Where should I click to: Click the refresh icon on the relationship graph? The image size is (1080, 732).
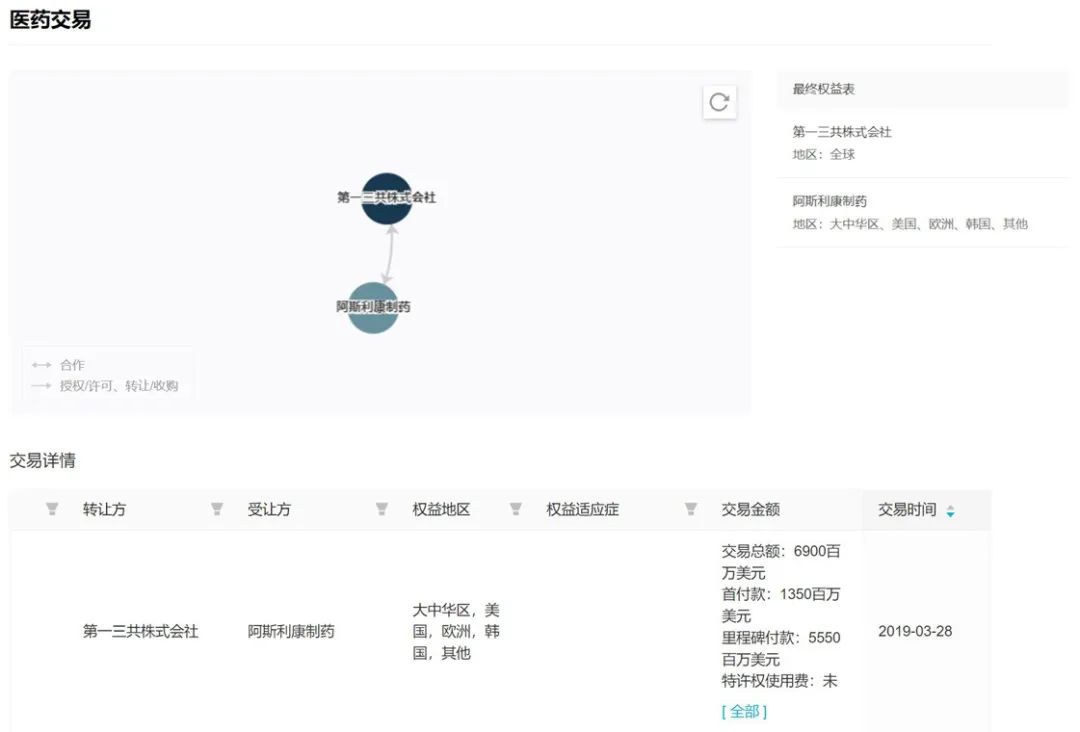click(x=719, y=102)
